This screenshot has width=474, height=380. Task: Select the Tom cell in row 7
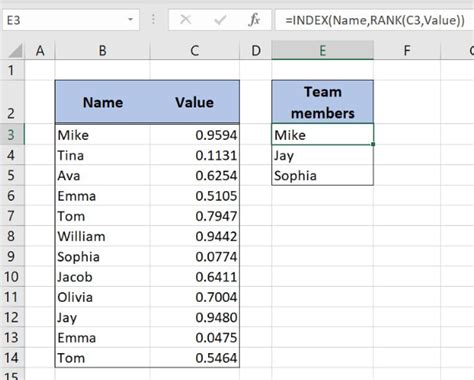[103, 216]
